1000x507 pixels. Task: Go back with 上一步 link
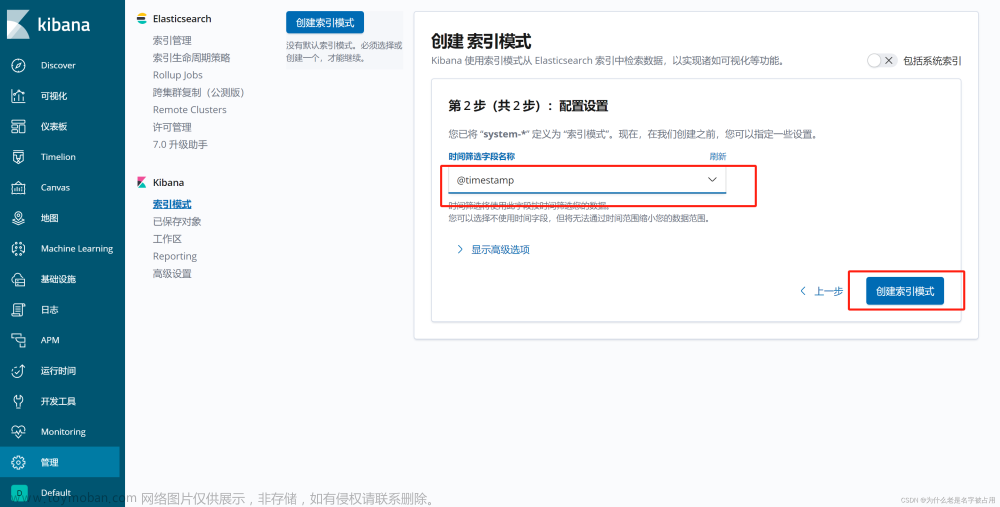[x=821, y=291]
